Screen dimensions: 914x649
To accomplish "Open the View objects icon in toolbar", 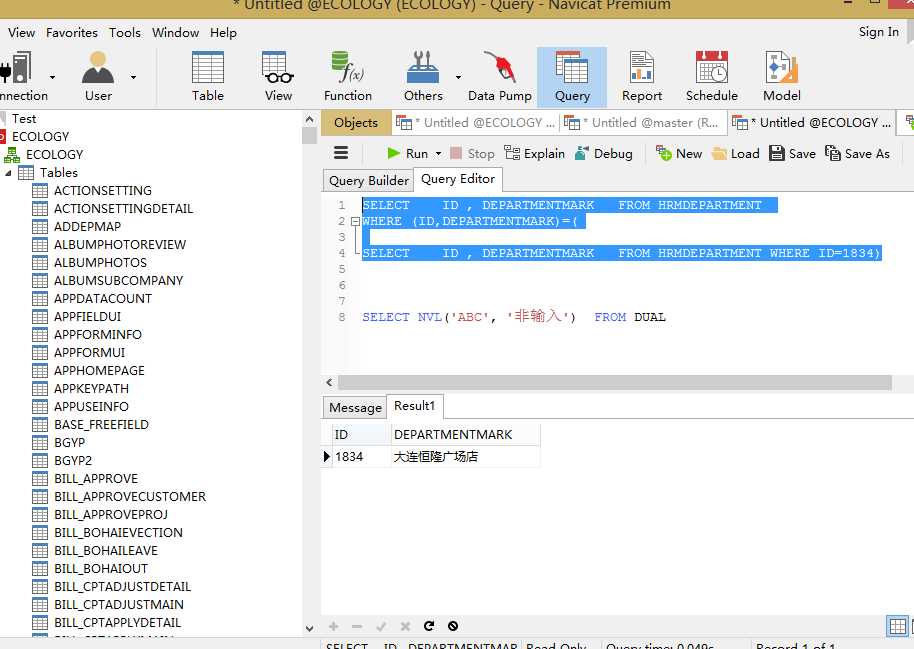I will coord(278,76).
